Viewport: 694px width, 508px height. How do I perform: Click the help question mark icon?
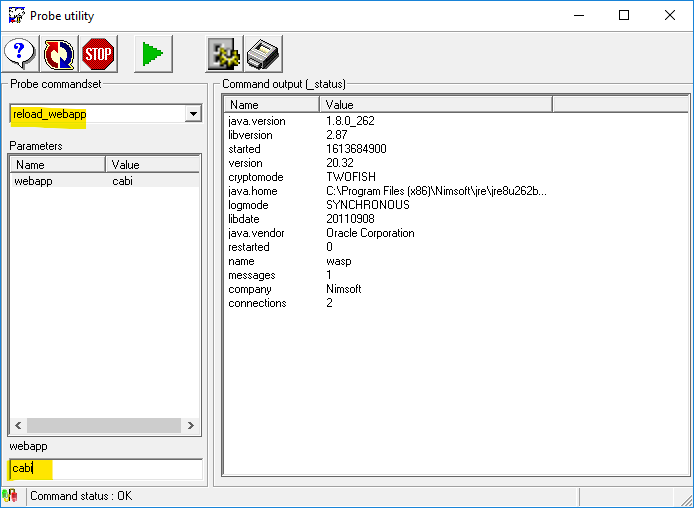(20, 52)
